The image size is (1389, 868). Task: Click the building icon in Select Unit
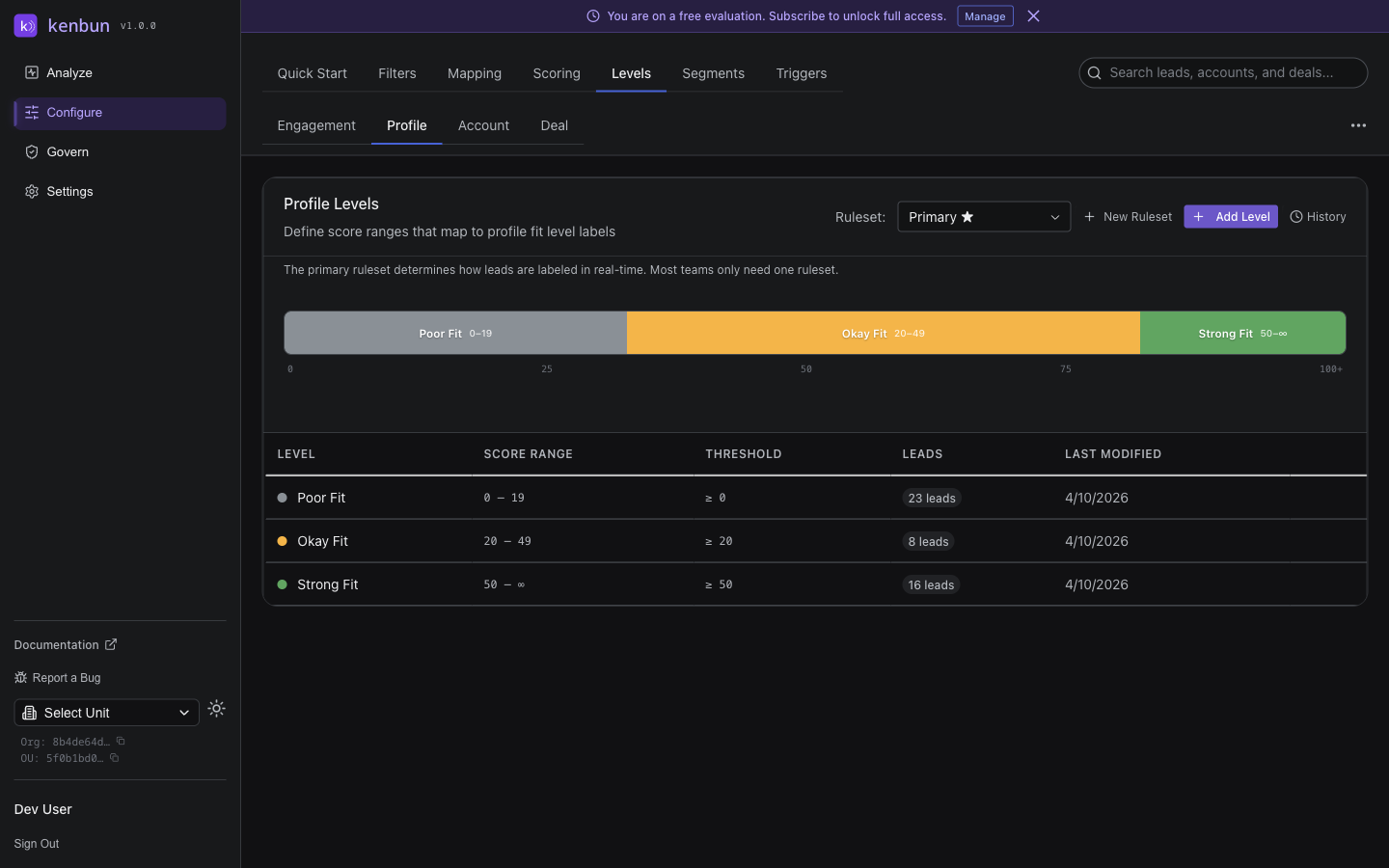30,713
